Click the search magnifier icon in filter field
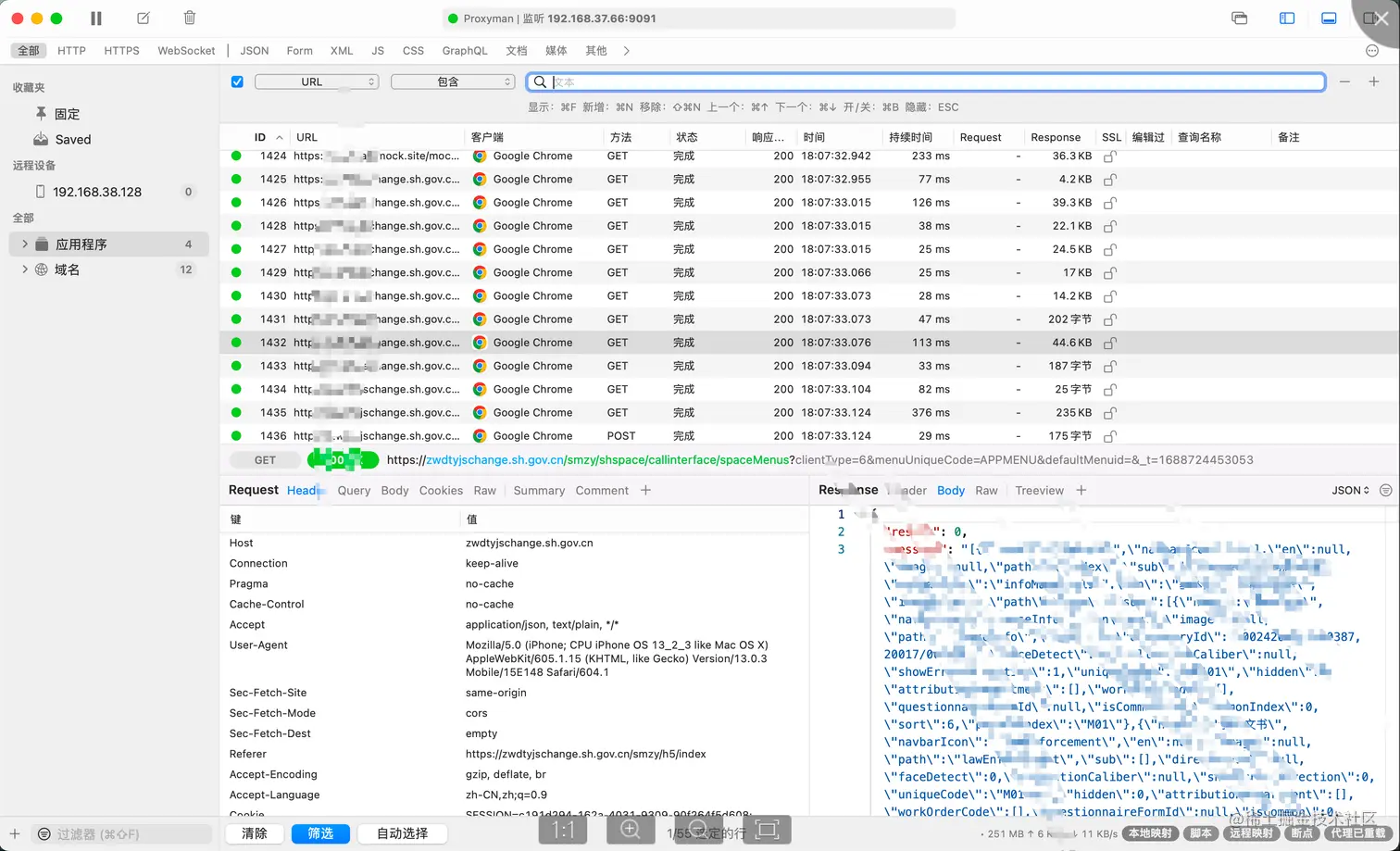 540,81
